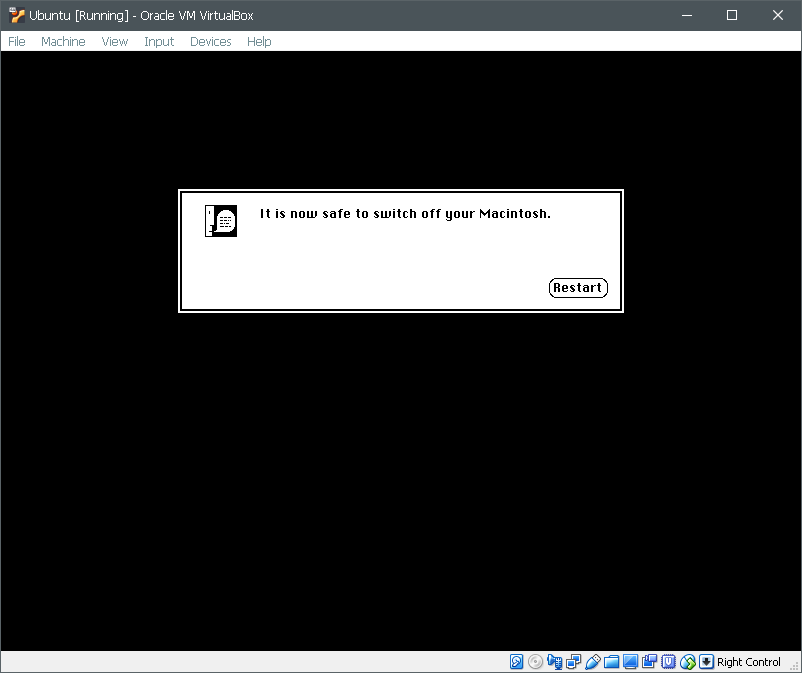Open the Input menu
This screenshot has width=802, height=673.
point(159,41)
